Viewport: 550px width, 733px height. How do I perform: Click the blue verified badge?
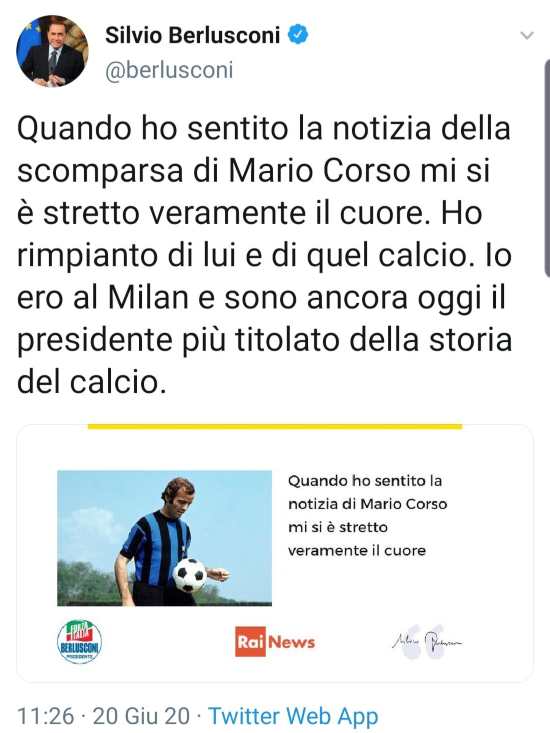pos(298,35)
